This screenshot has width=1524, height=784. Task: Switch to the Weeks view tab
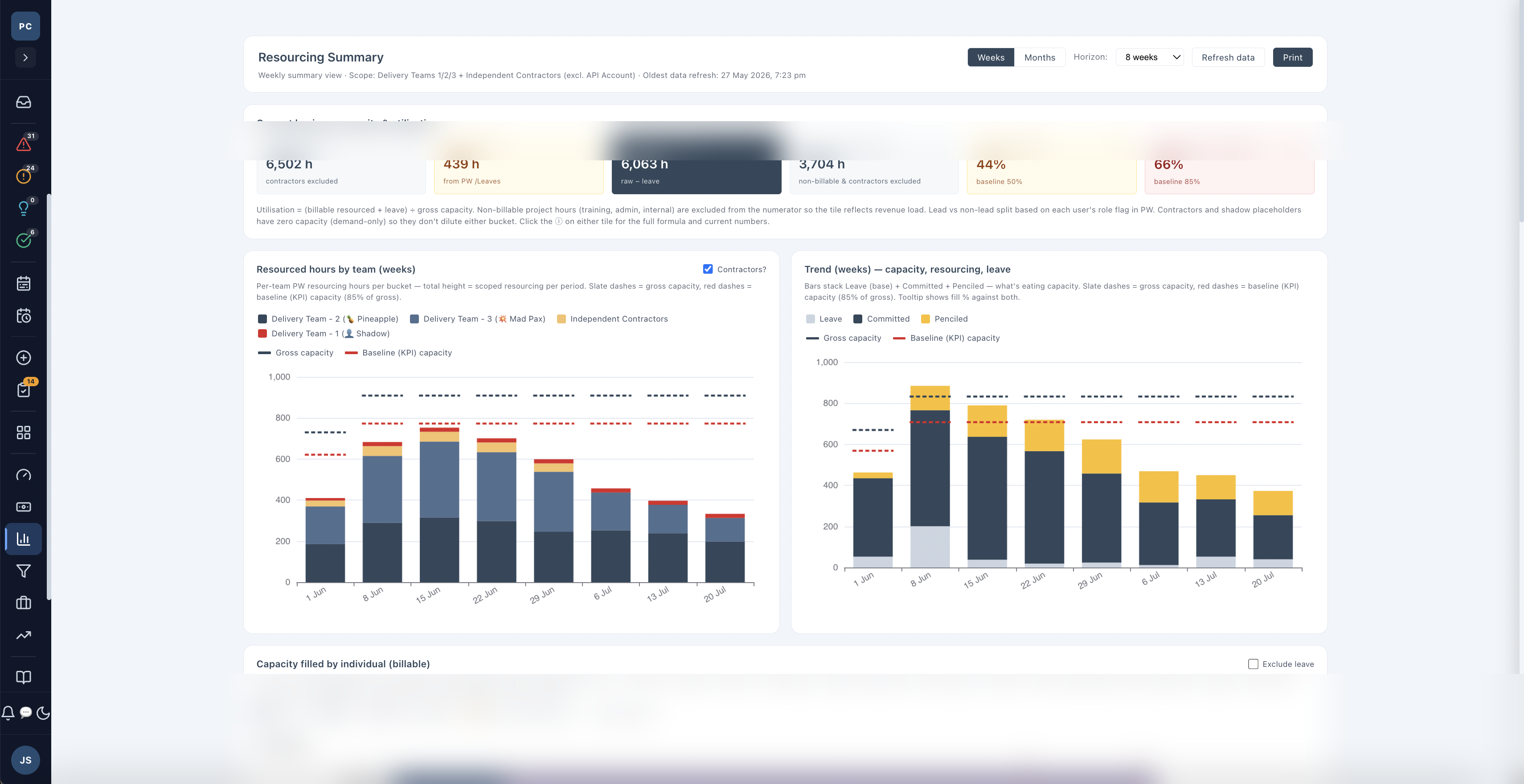pos(991,57)
